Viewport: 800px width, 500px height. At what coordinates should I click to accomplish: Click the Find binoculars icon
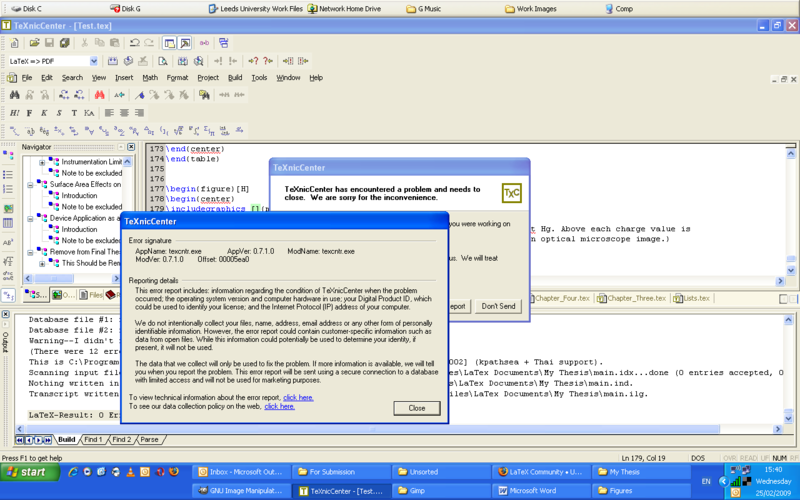tap(14, 95)
